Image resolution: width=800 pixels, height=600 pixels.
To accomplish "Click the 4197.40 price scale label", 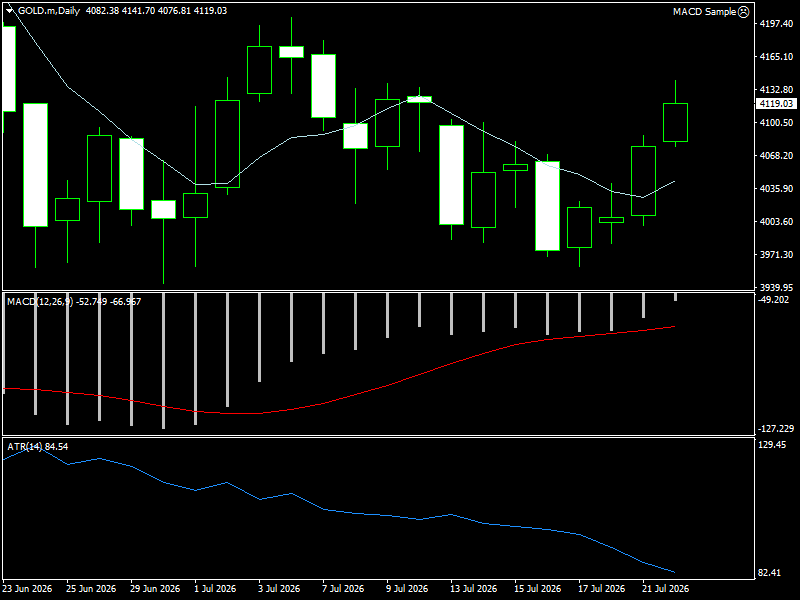I will pyautogui.click(x=776, y=23).
